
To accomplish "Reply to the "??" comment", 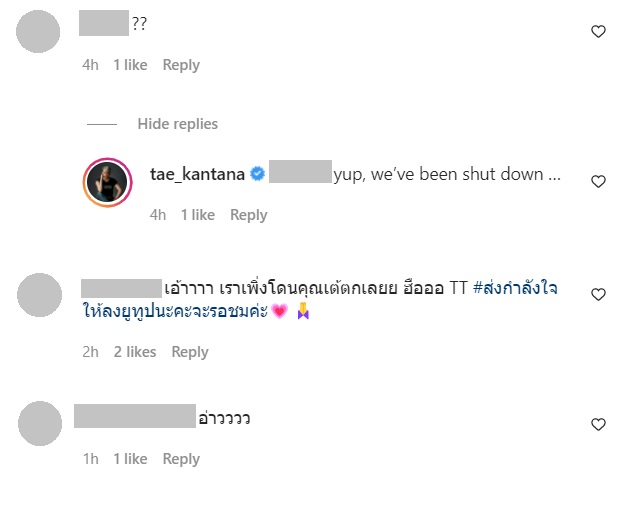I will (181, 65).
